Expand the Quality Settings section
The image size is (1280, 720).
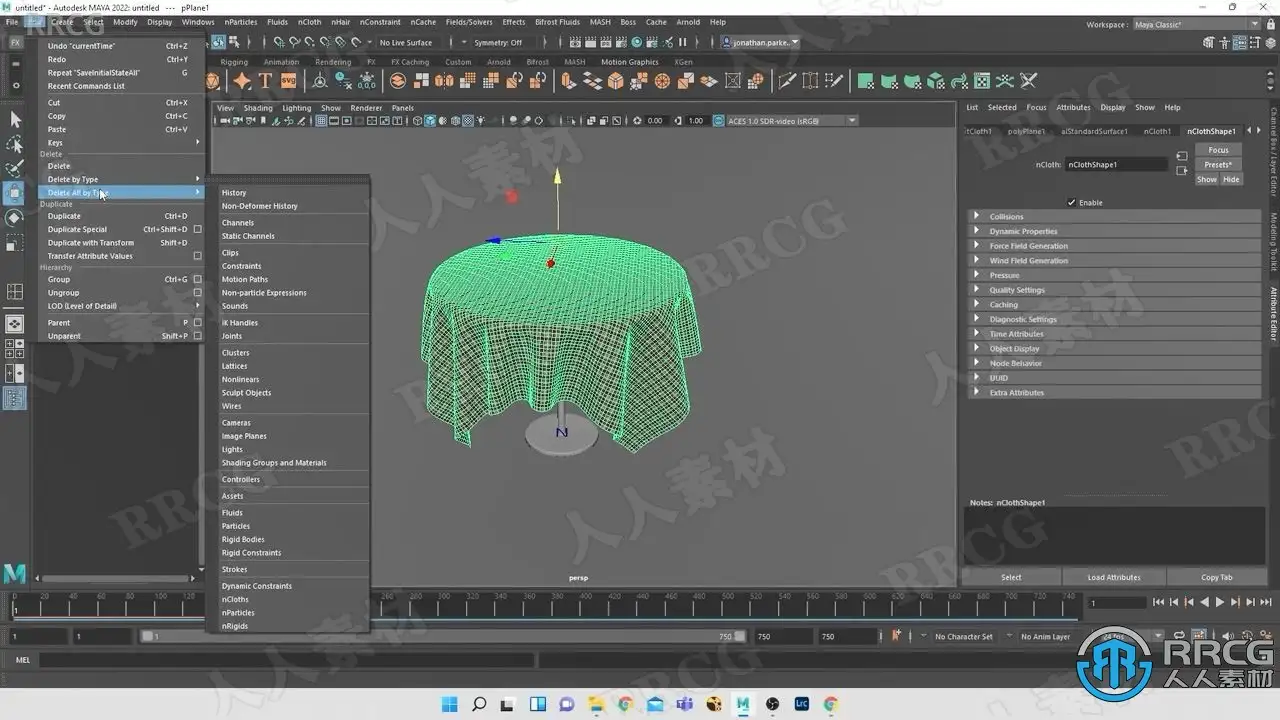1115,290
